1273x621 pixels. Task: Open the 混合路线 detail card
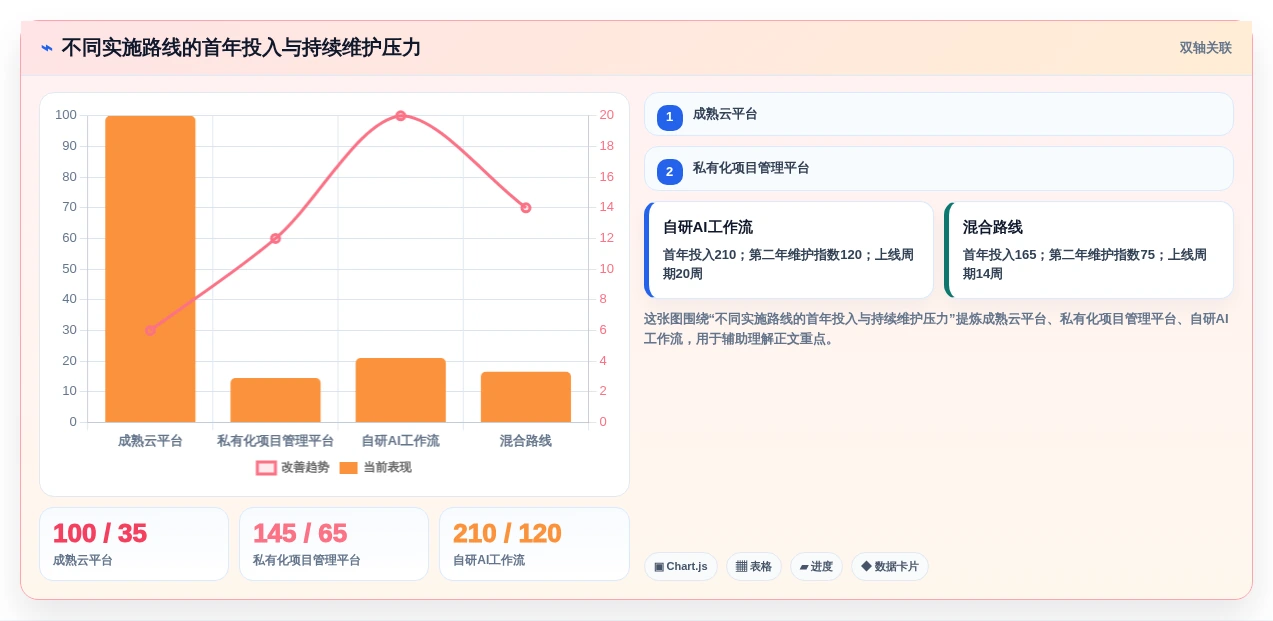1089,250
